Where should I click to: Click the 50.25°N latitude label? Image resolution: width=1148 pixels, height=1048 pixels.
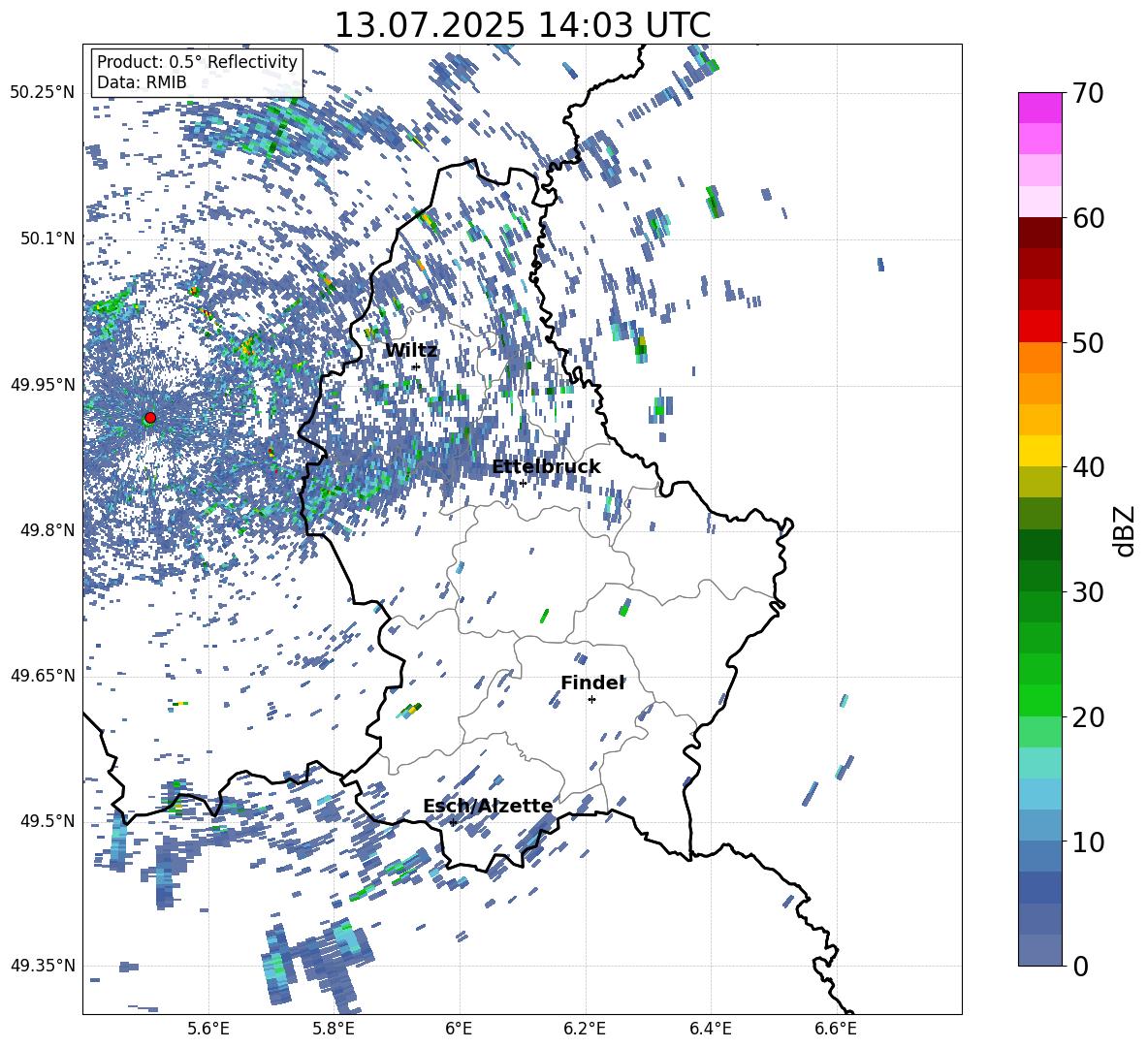(x=43, y=93)
